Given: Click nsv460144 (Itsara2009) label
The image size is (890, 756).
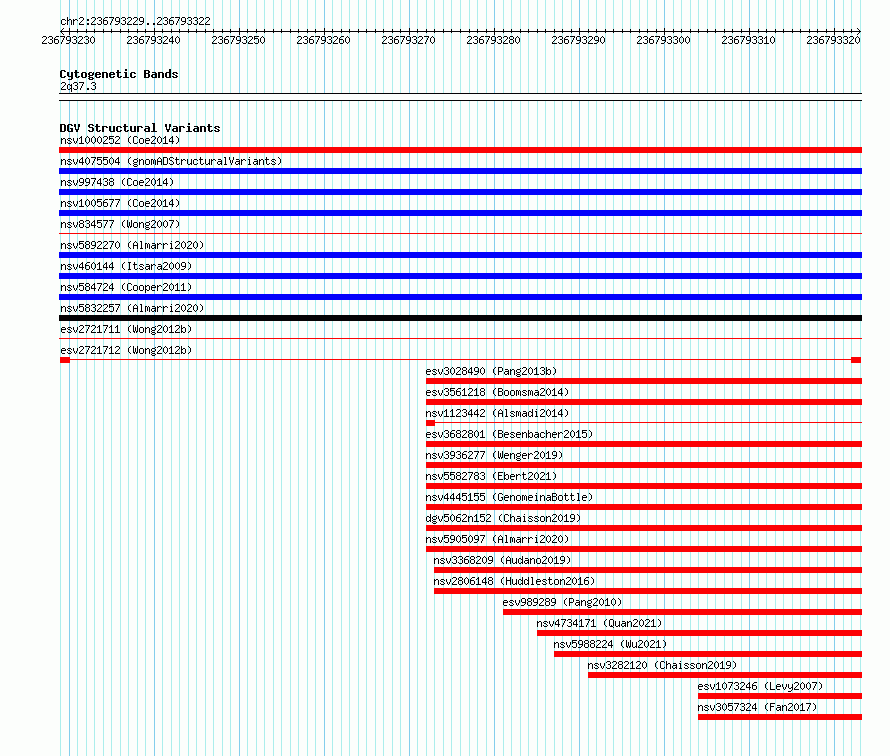Looking at the screenshot, I should (x=126, y=266).
